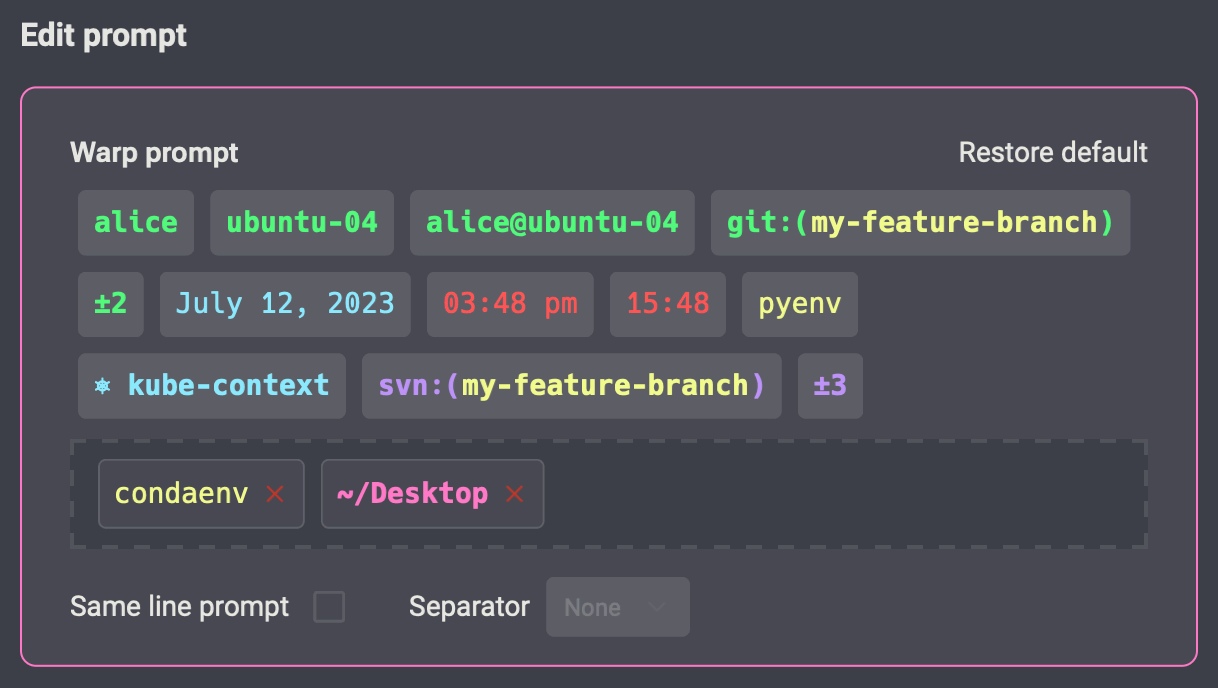Screen dimensions: 1218x688
Task: Add the alice username chip
Action: 136,223
